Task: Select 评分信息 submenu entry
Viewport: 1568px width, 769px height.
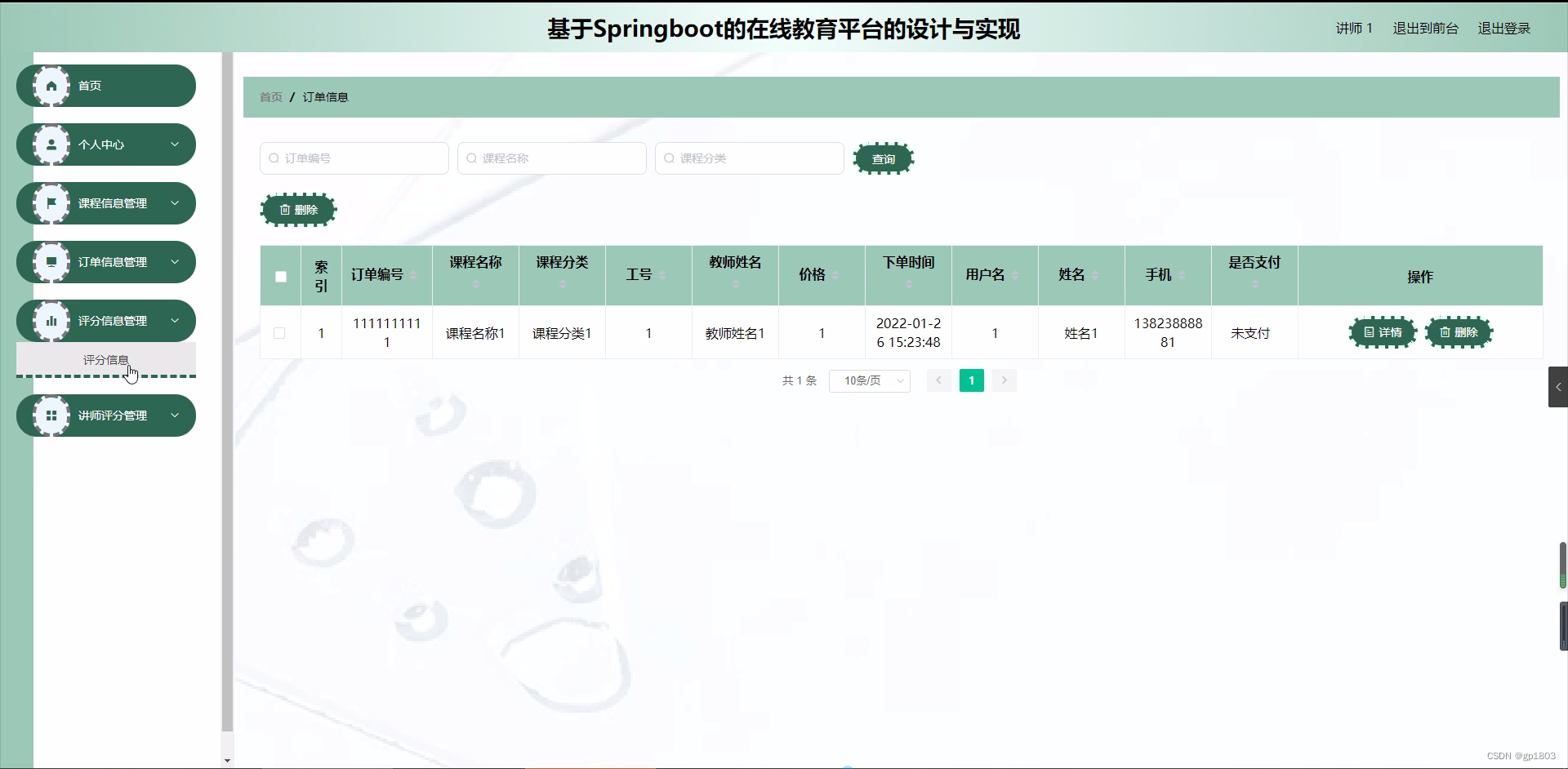Action: coord(106,359)
